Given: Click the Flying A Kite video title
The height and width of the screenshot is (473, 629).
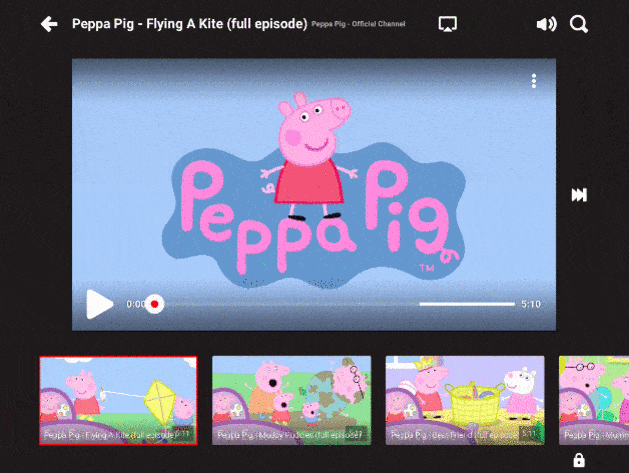Looking at the screenshot, I should pos(189,24).
